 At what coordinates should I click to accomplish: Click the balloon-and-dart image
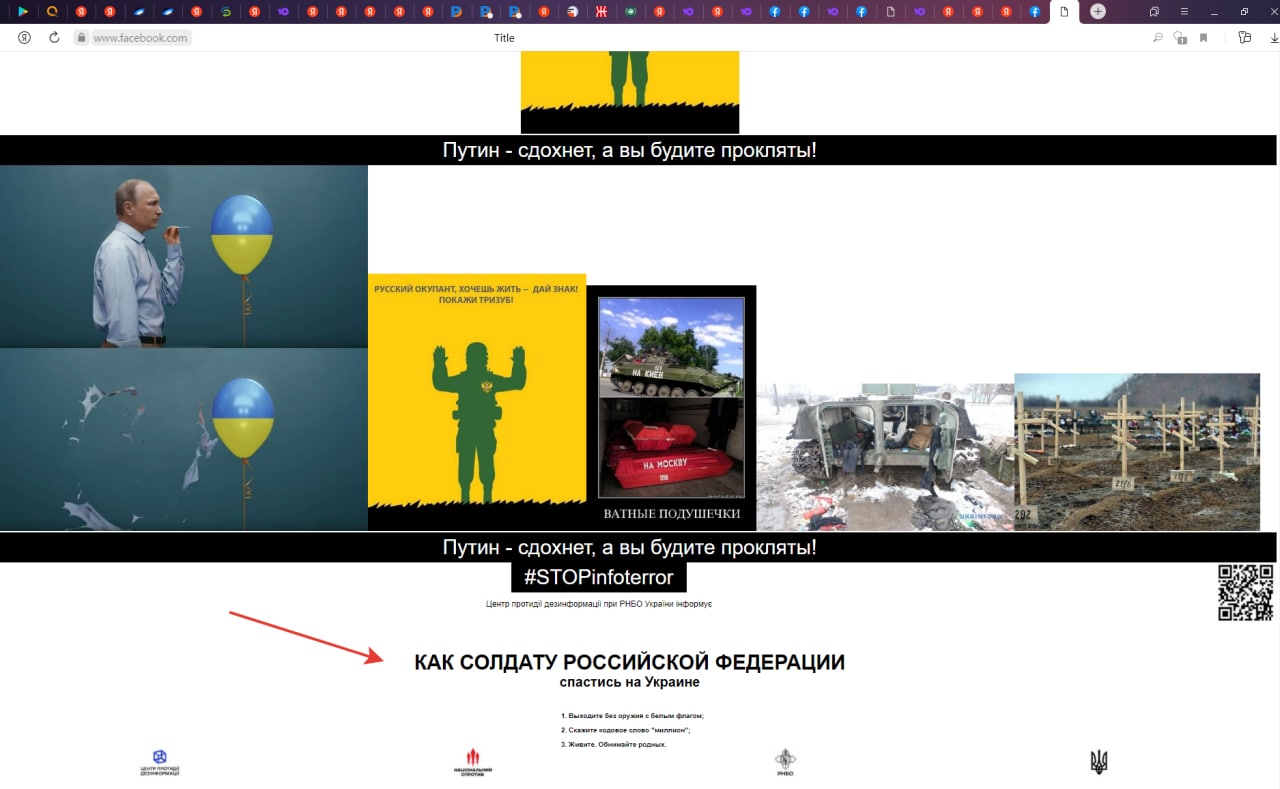184,348
